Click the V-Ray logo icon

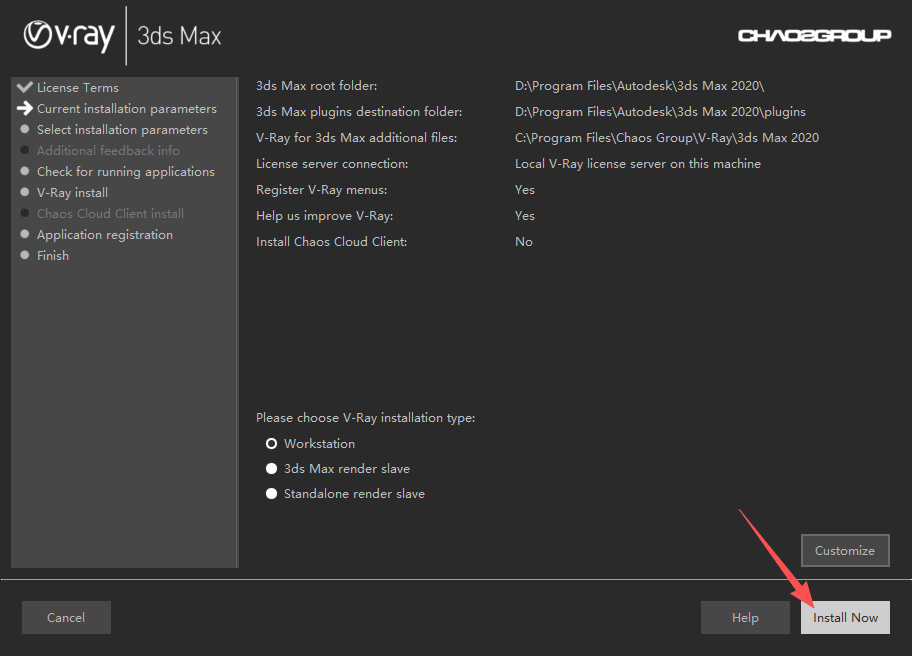(69, 36)
